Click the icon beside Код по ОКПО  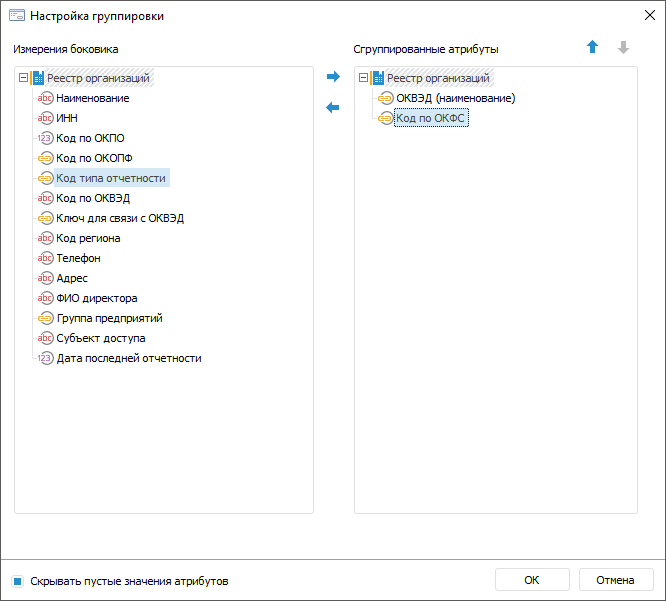(x=45, y=138)
